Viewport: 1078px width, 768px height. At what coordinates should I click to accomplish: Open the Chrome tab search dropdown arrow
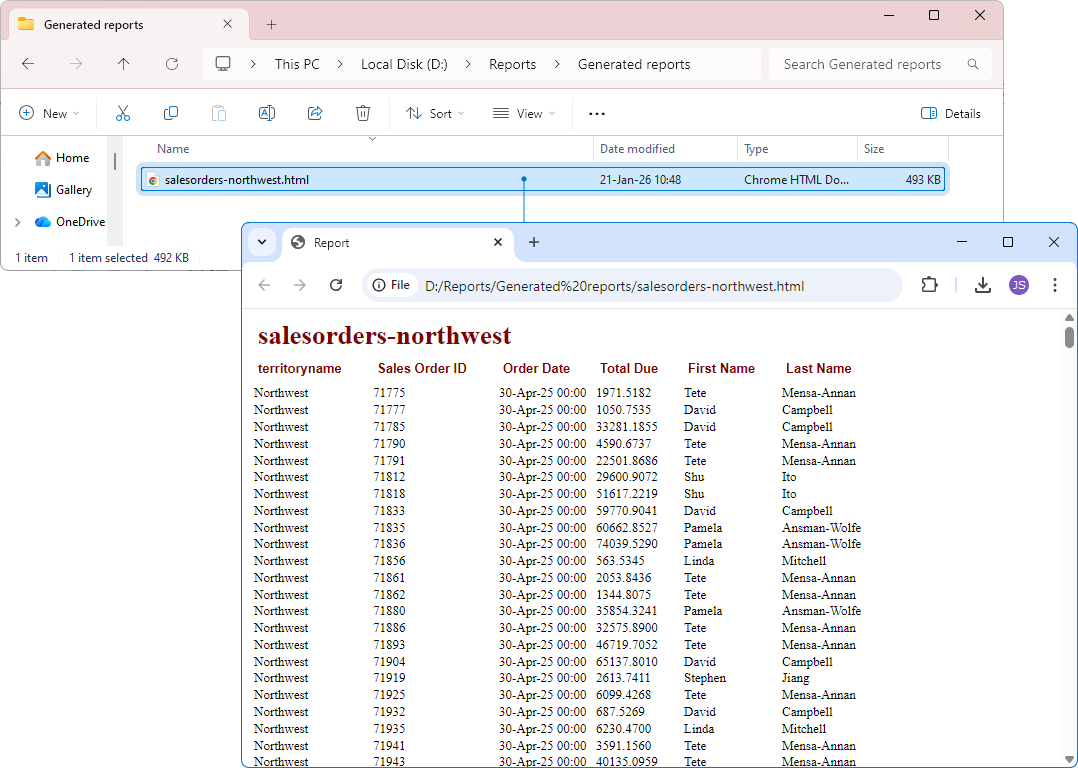[262, 242]
